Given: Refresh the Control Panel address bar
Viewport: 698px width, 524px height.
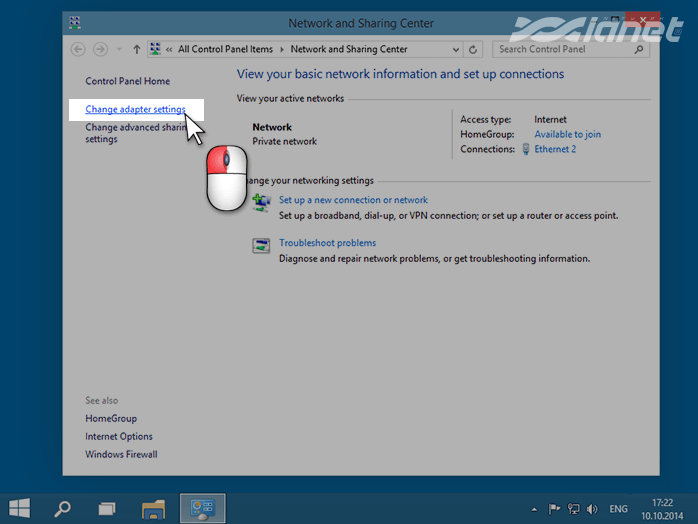Looking at the screenshot, I should point(474,49).
